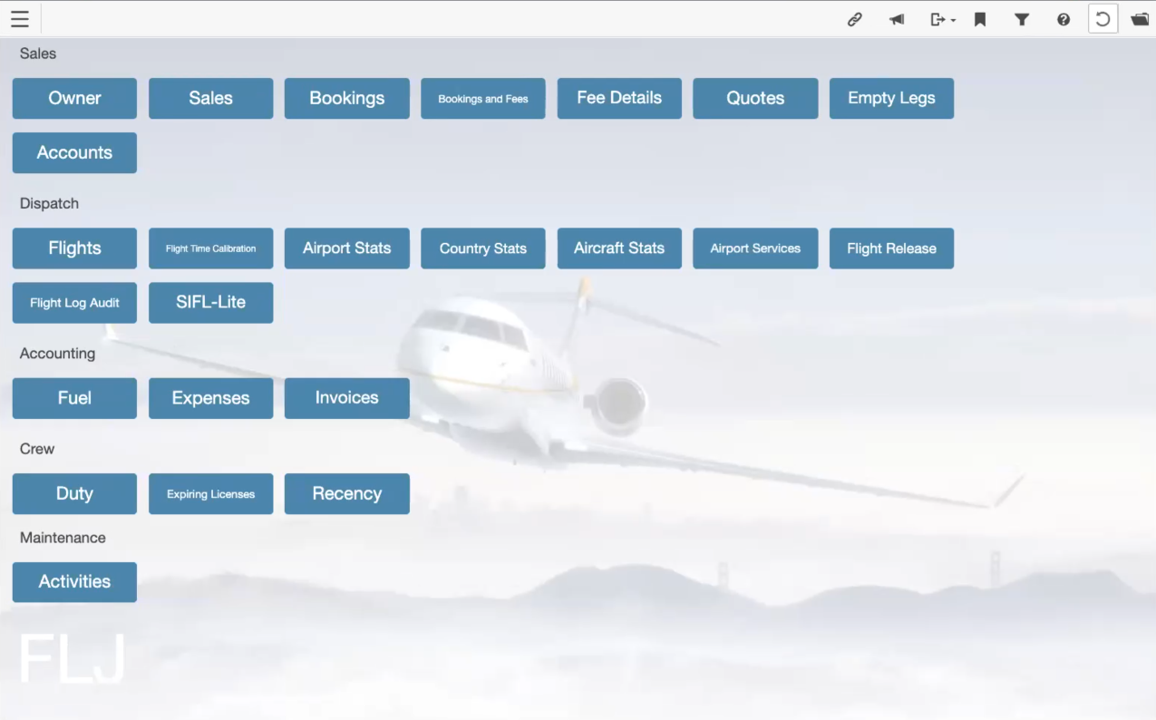Open Aircraft Stats dashboard
Viewport: 1156px width, 720px height.
pos(619,248)
